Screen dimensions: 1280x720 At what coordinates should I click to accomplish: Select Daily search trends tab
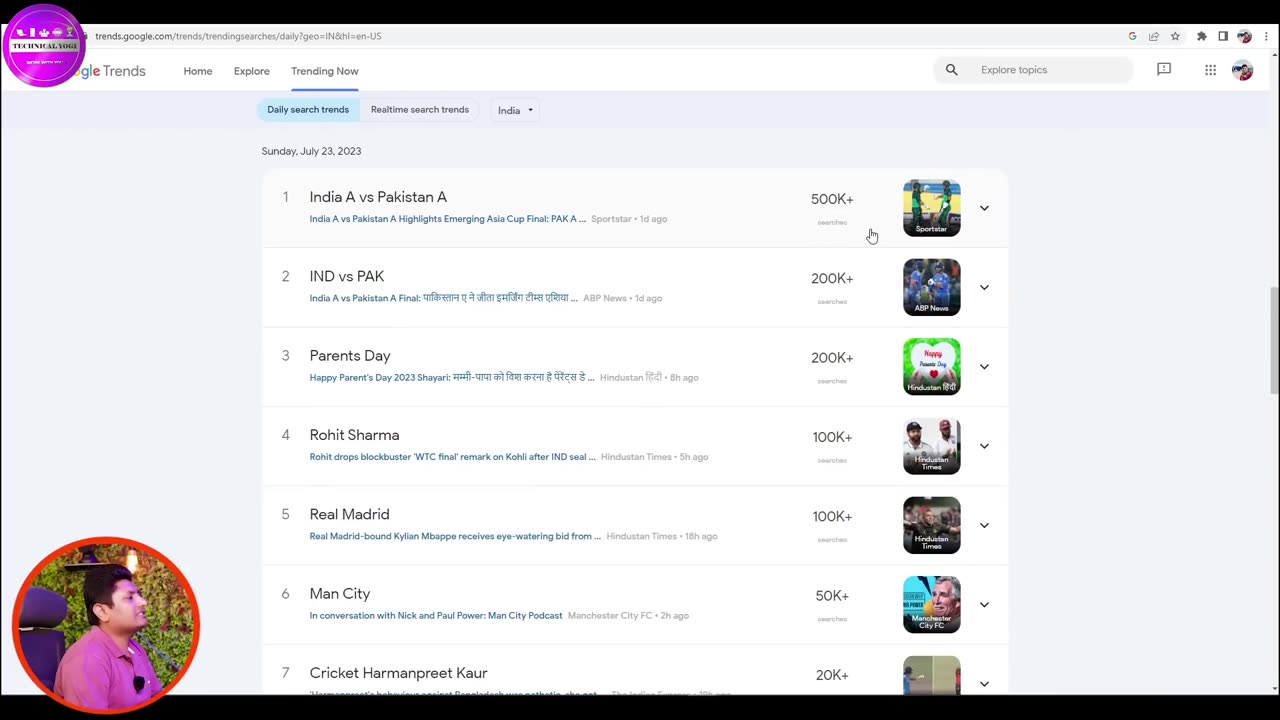308,110
